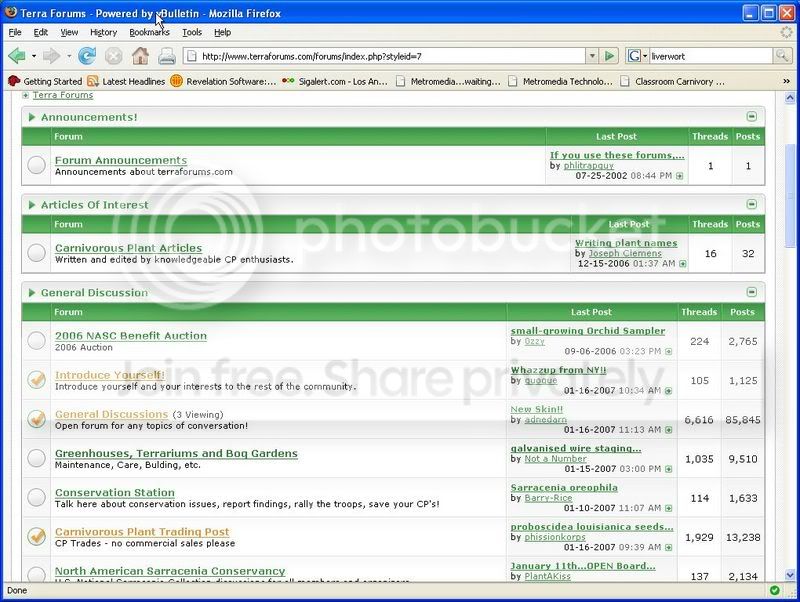Open the Classroom Carnivory bookmark
The image size is (800, 602).
672,81
